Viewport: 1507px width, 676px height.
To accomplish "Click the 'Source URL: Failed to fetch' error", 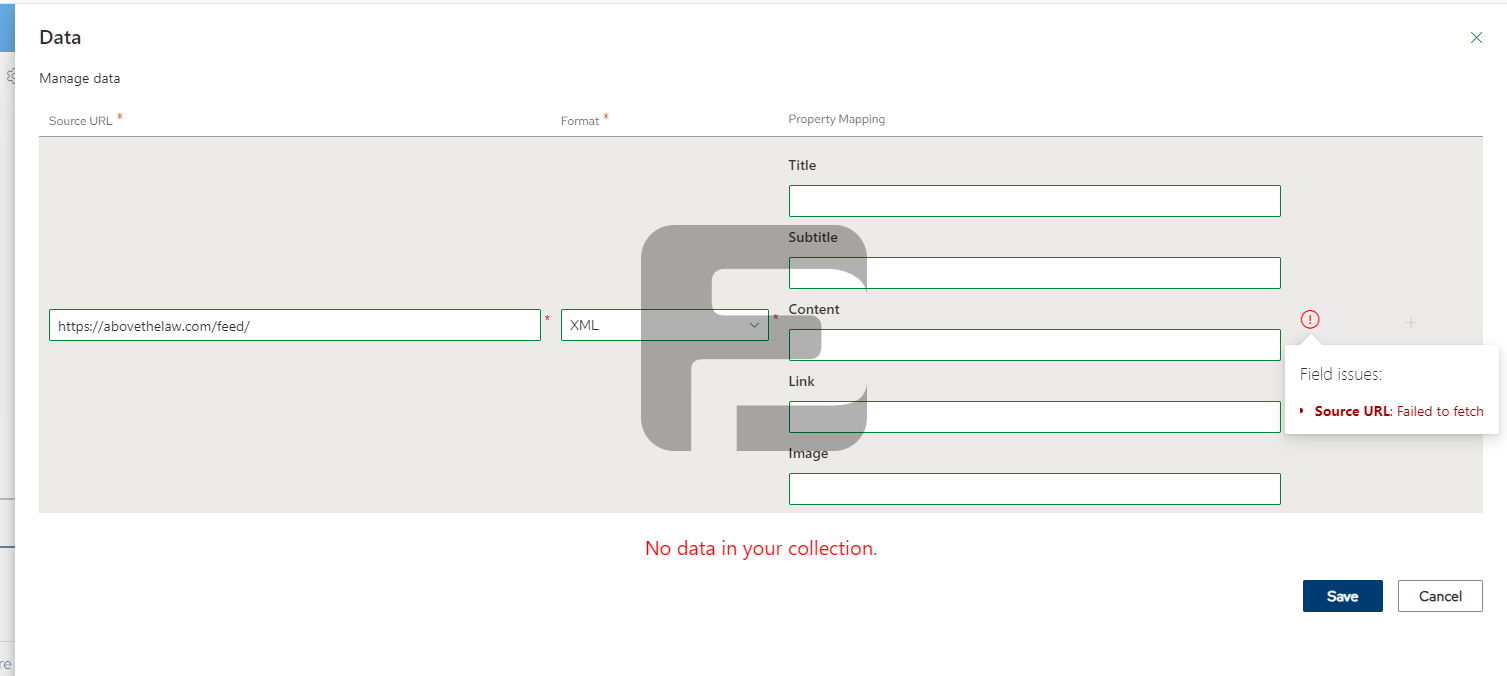I will point(1398,411).
